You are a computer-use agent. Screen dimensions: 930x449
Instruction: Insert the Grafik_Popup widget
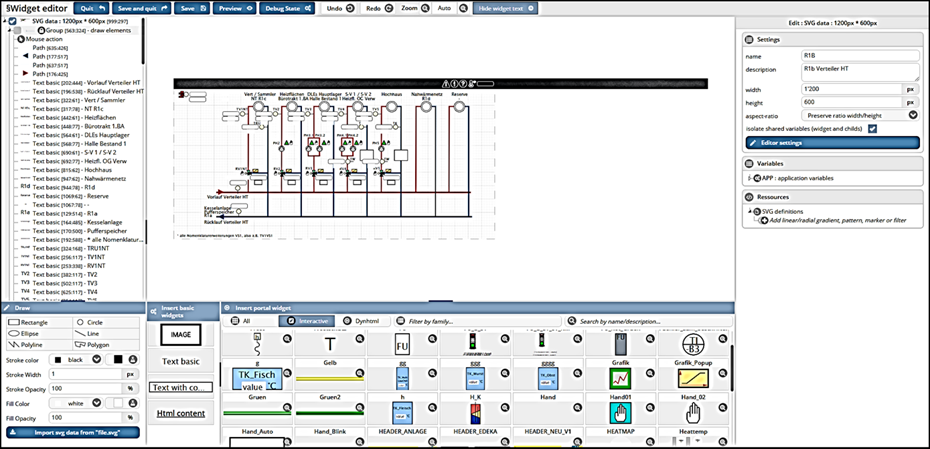pyautogui.click(x=691, y=378)
